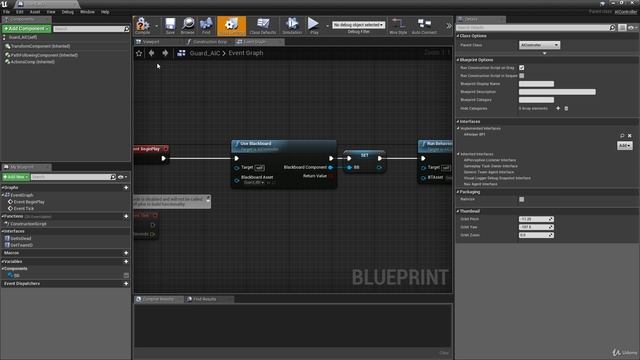Viewport: 640px width, 360px height.
Task: Save the blueprint using the Save icon
Action: tap(170, 25)
